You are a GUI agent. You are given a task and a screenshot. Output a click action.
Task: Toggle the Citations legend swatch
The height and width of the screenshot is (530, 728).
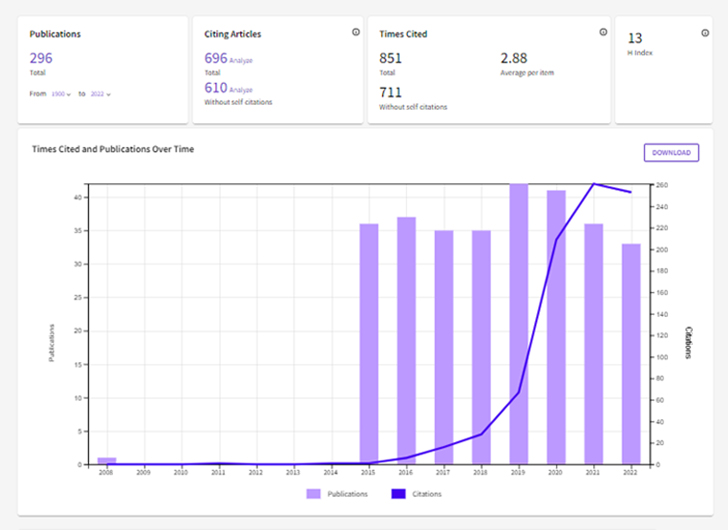[395, 494]
